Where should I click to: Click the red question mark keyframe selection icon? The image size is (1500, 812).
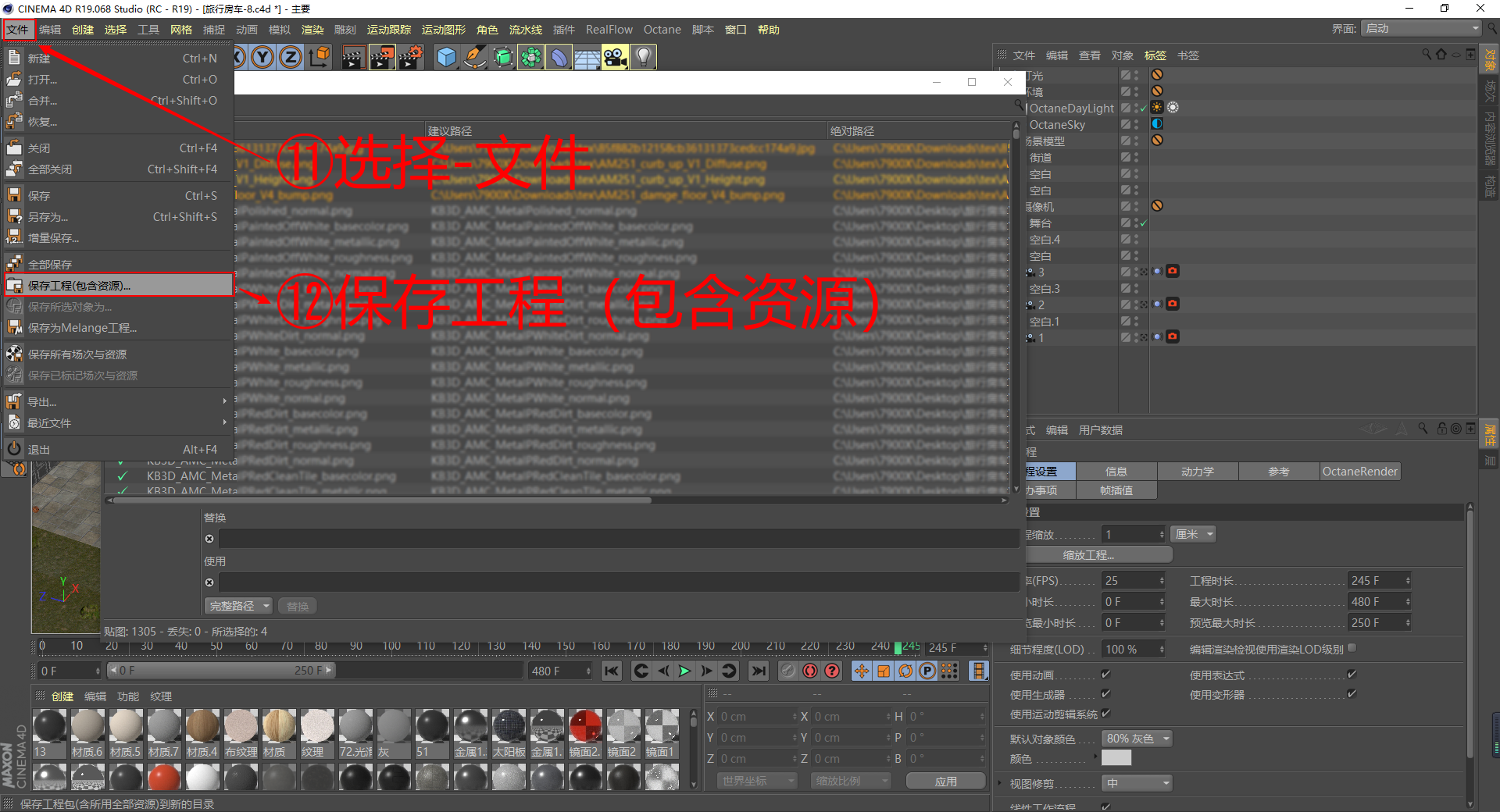coord(832,671)
